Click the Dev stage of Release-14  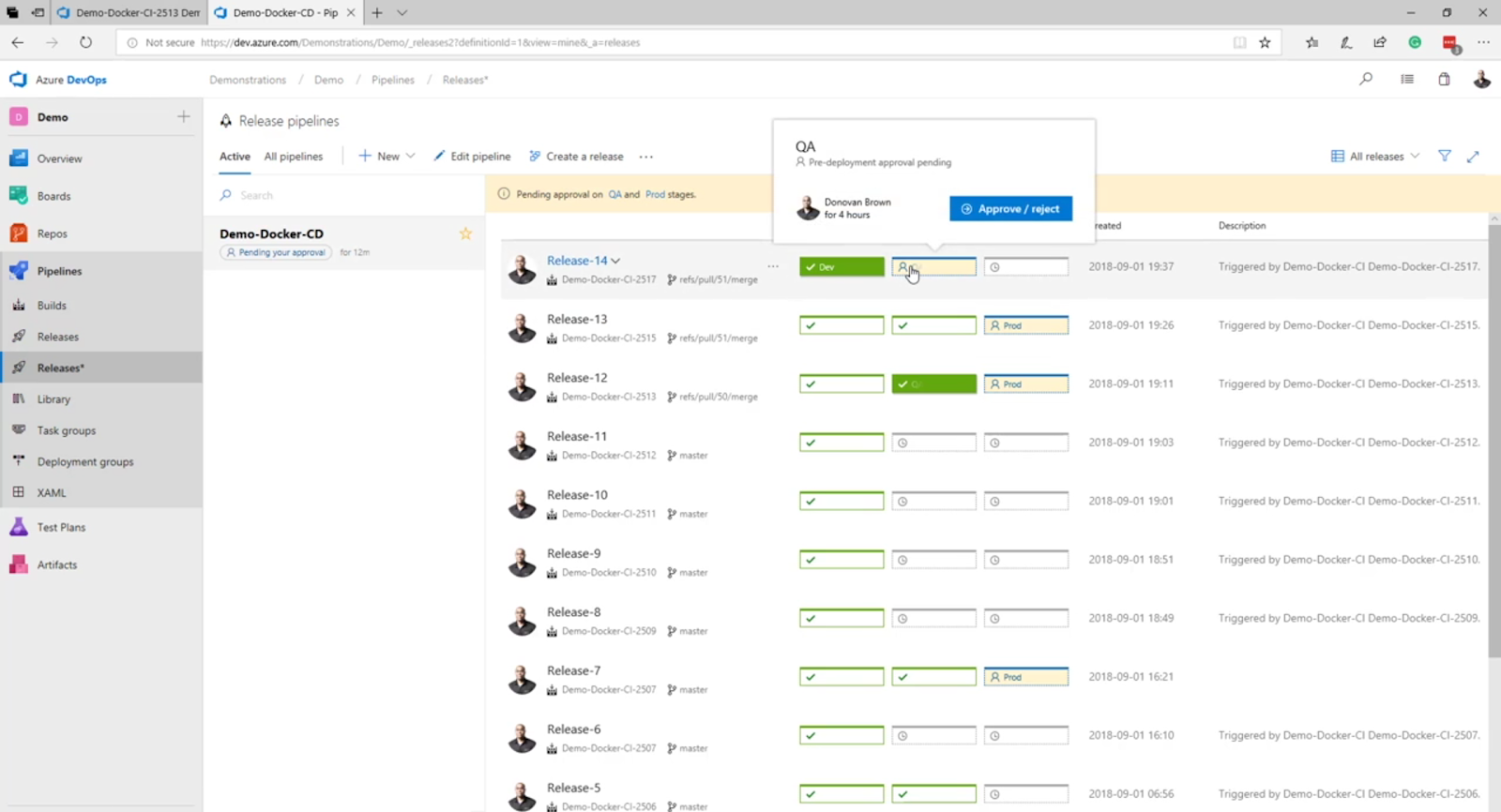coord(841,267)
